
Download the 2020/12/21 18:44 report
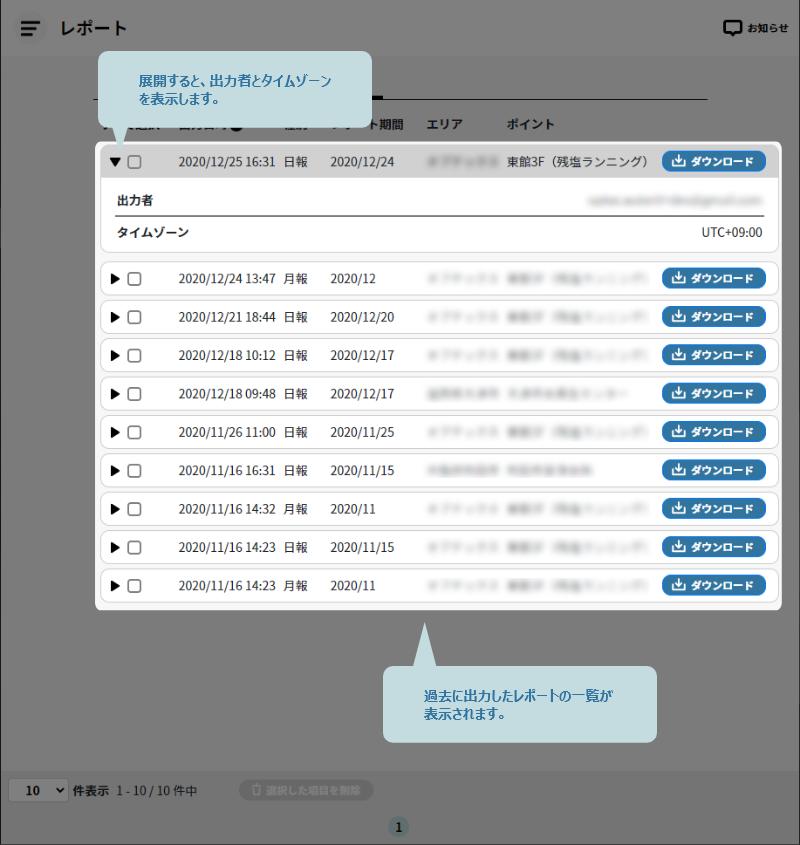coord(713,316)
